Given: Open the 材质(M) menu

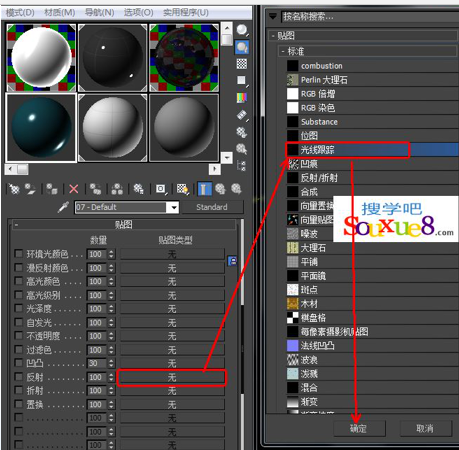Looking at the screenshot, I should 60,13.
